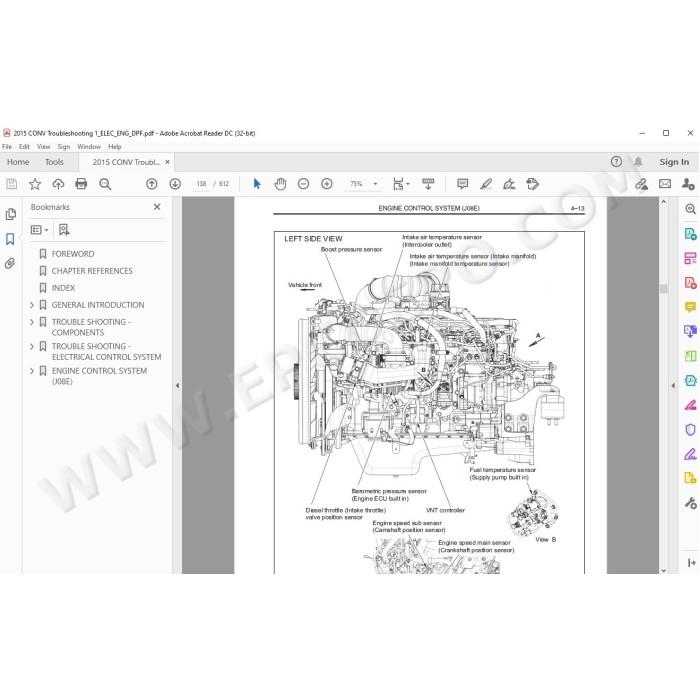The image size is (700, 700).
Task: Open the Help menu
Action: tap(115, 146)
